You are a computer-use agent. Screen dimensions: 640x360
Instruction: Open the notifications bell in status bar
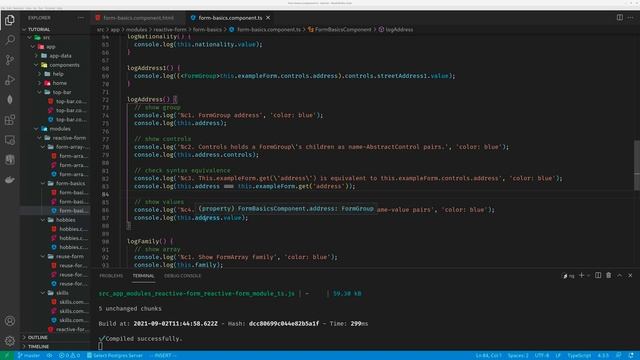631,356
